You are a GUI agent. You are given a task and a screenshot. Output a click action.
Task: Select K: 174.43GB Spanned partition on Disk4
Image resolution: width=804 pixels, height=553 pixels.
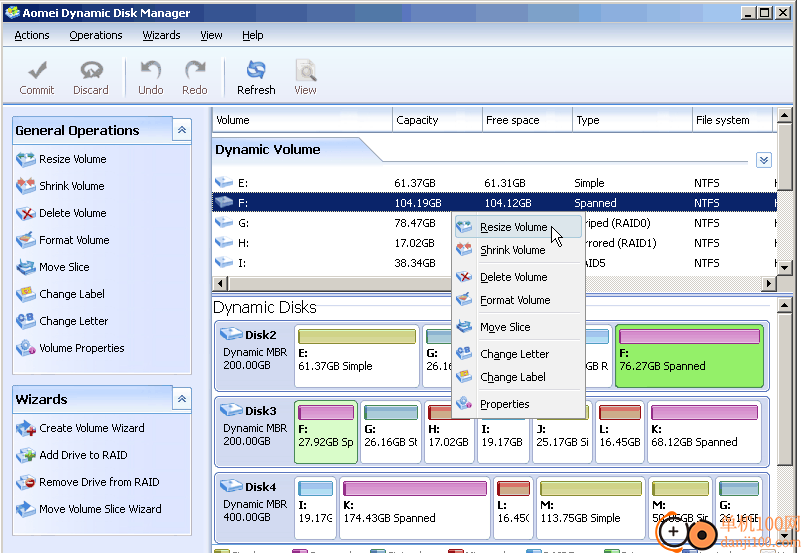coord(415,508)
